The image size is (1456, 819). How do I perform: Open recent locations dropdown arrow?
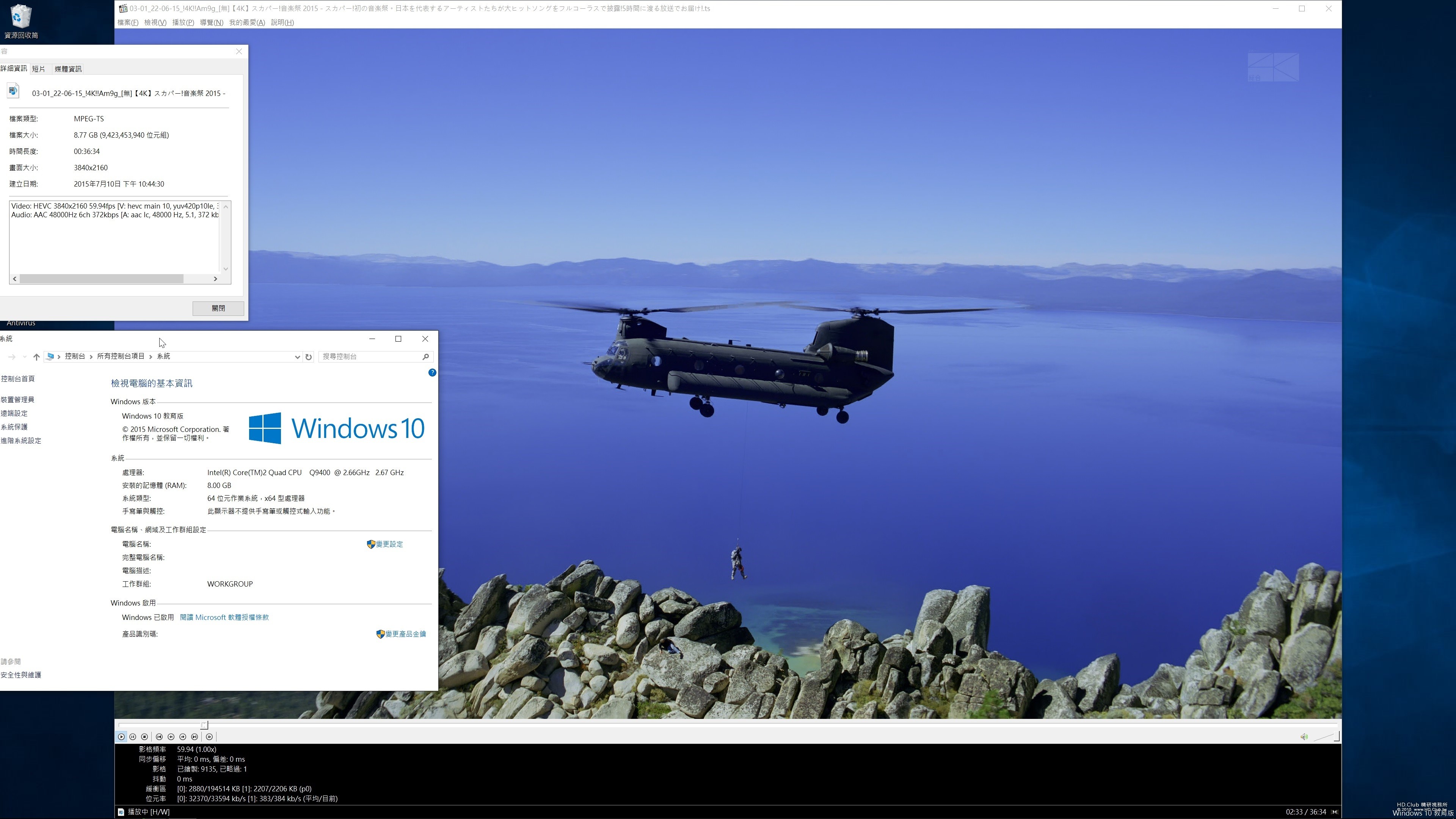pos(24,357)
